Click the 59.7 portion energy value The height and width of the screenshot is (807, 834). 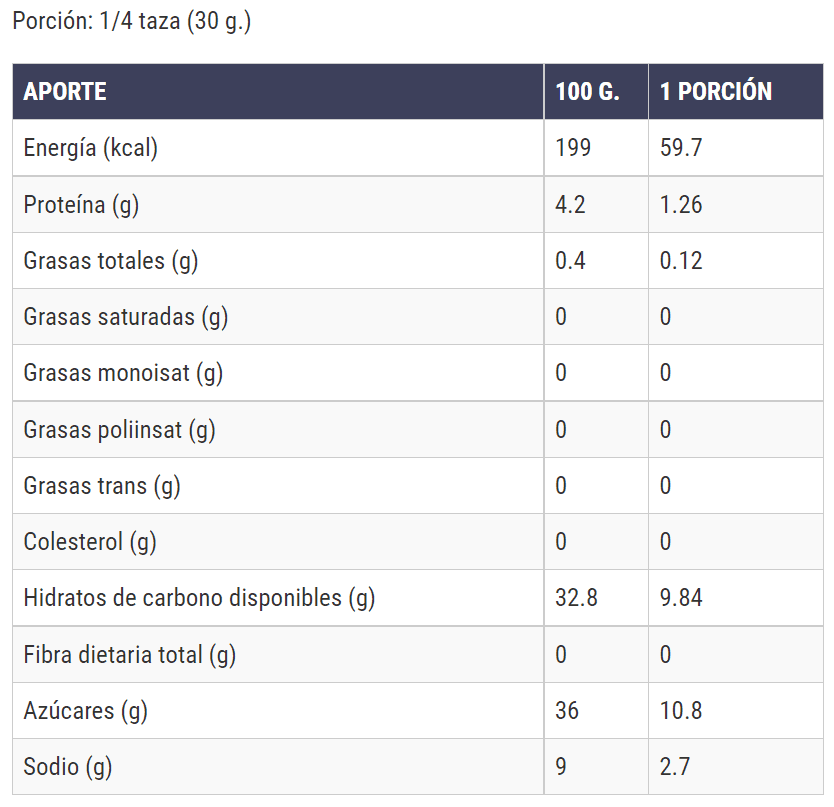pos(681,149)
